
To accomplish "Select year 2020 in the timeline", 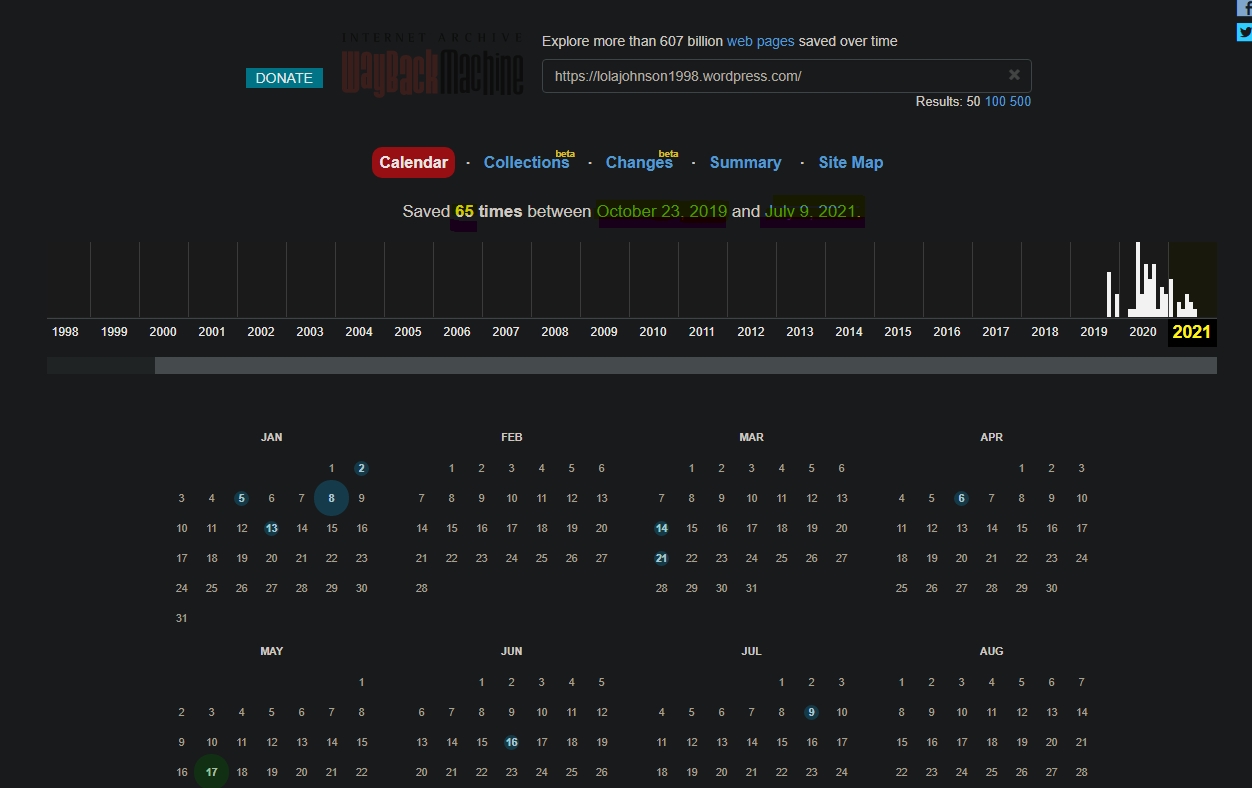I will point(1142,332).
